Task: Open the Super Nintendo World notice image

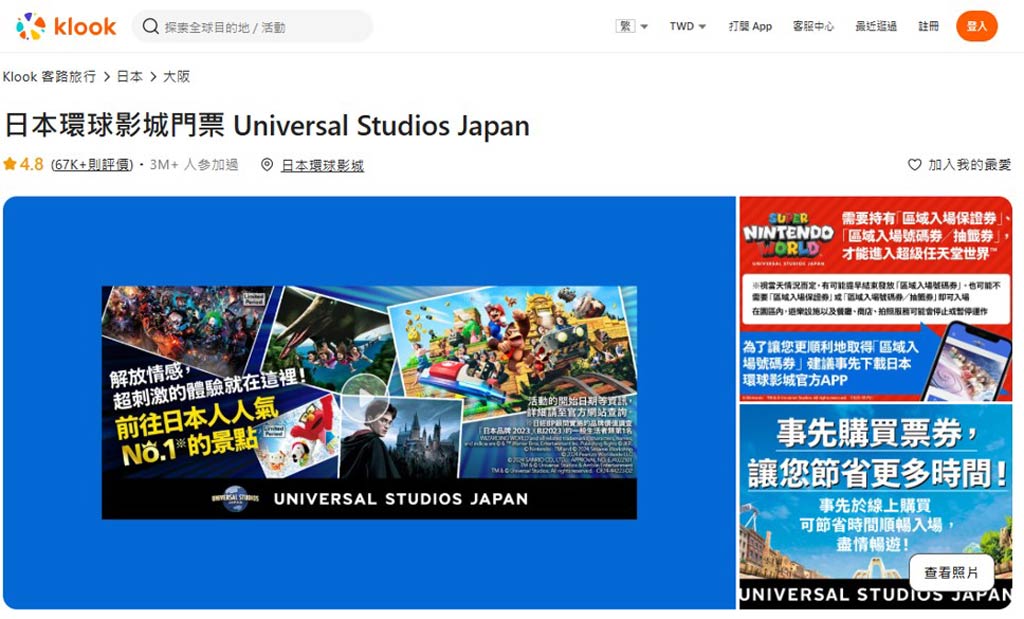Action: point(875,298)
